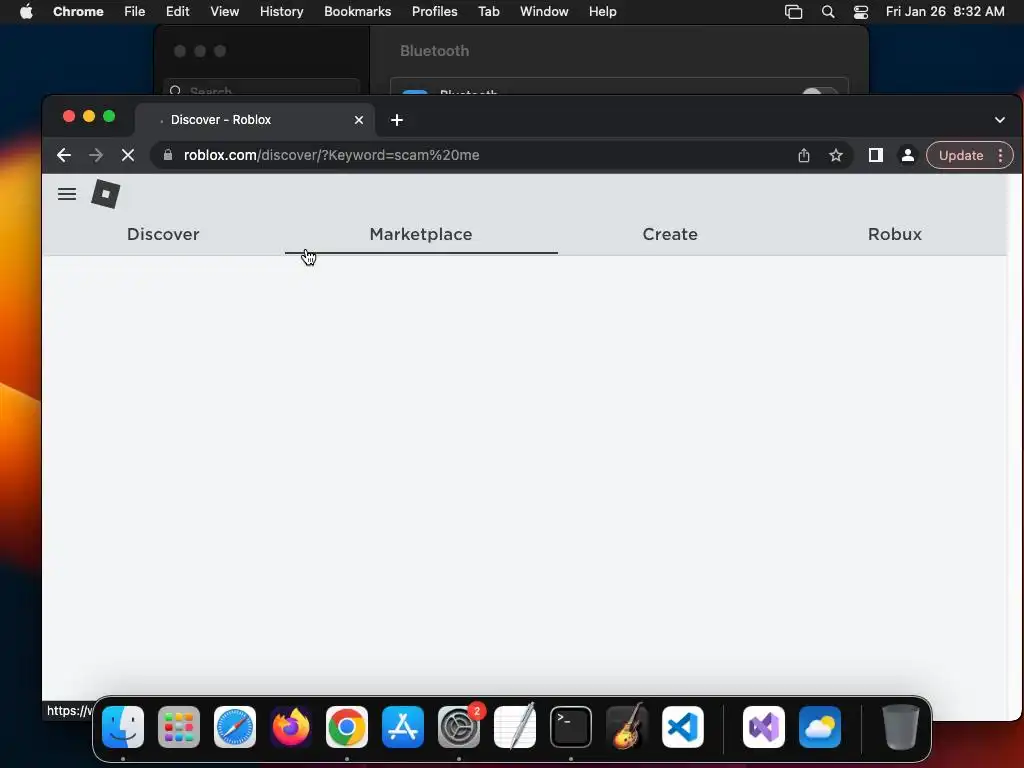This screenshot has width=1024, height=768.
Task: Open Control Center
Action: click(x=861, y=12)
